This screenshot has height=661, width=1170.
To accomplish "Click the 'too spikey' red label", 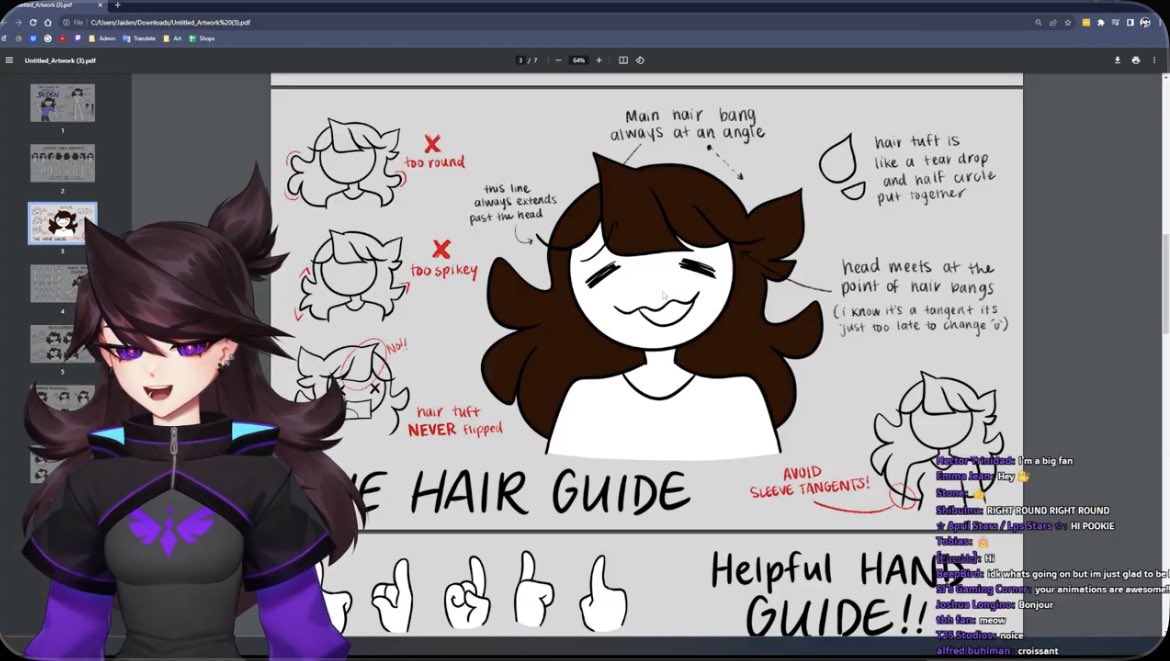I will pos(444,269).
